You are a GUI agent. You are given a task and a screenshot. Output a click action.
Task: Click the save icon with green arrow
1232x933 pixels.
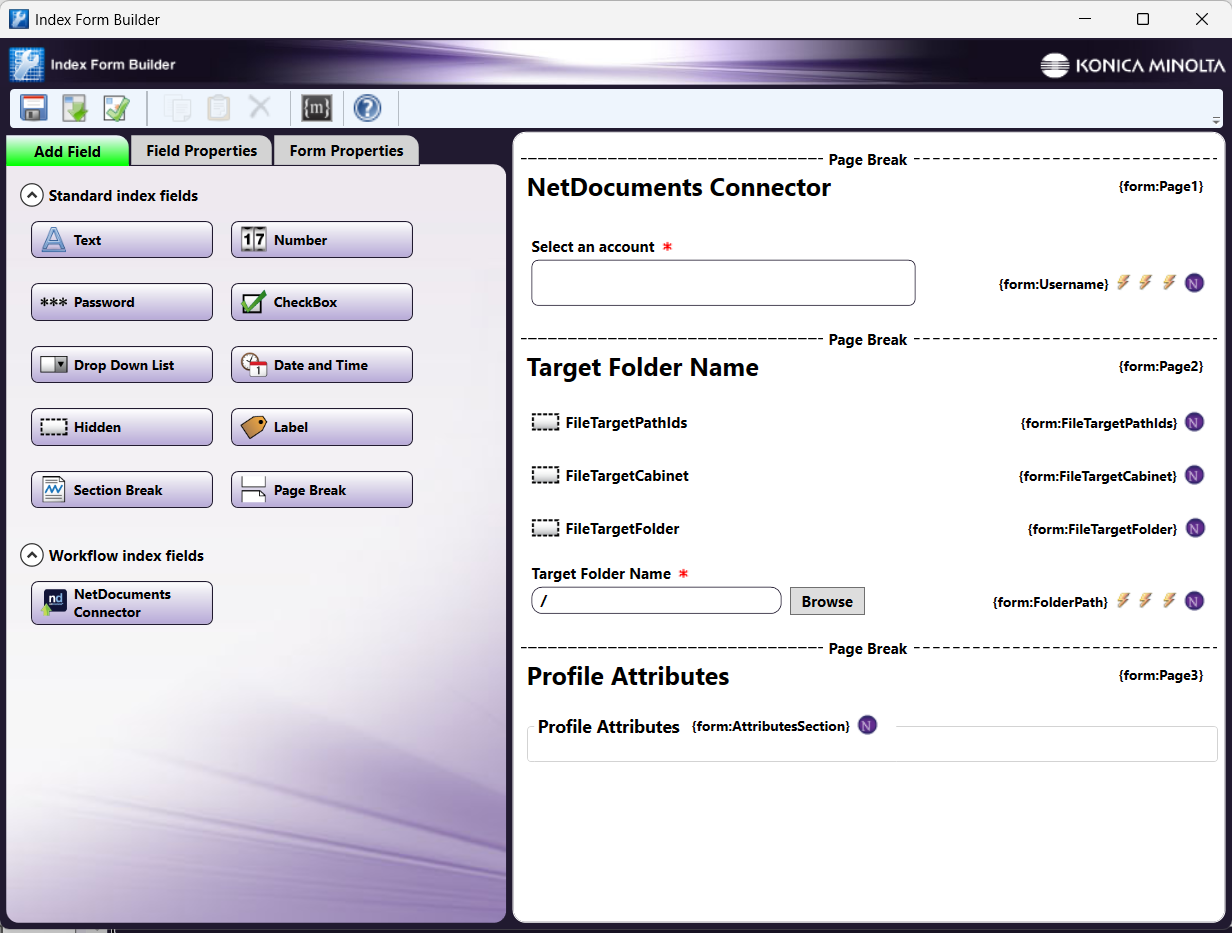75,108
